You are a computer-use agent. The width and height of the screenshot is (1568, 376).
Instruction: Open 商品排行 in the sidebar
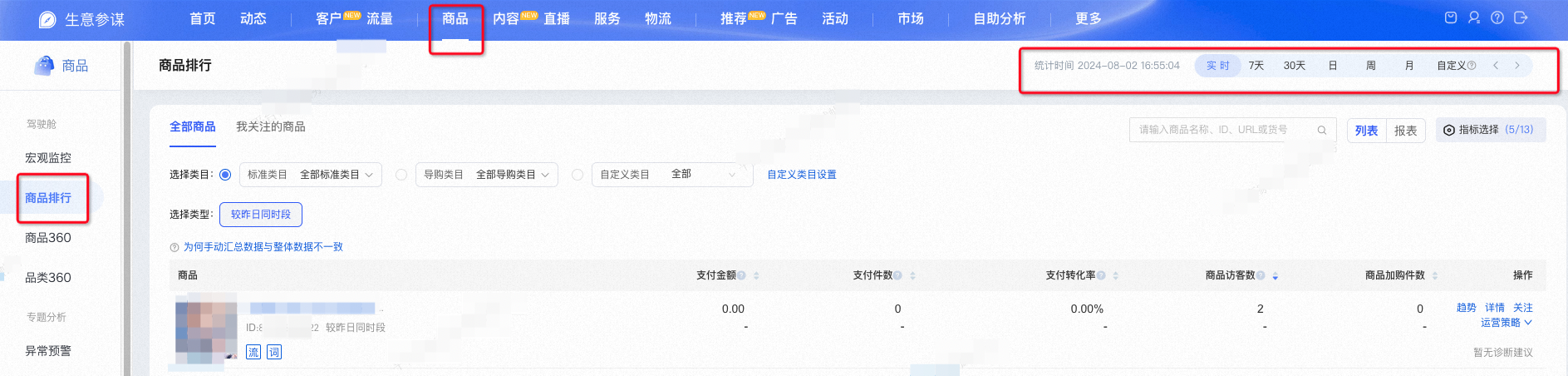[48, 198]
